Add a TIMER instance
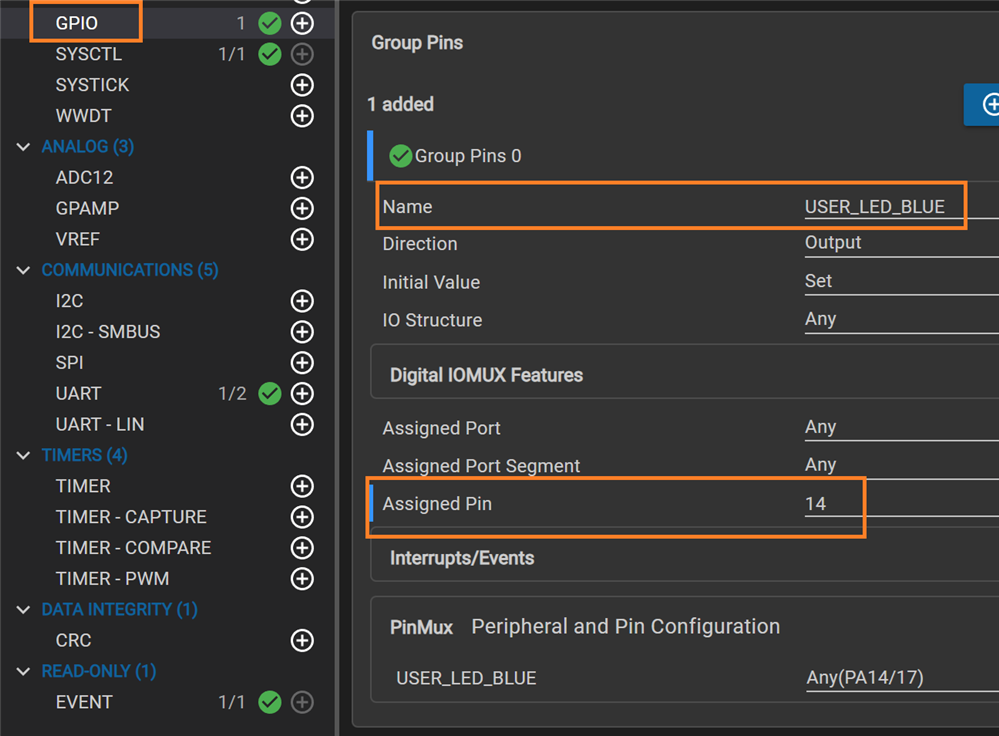 pos(302,486)
